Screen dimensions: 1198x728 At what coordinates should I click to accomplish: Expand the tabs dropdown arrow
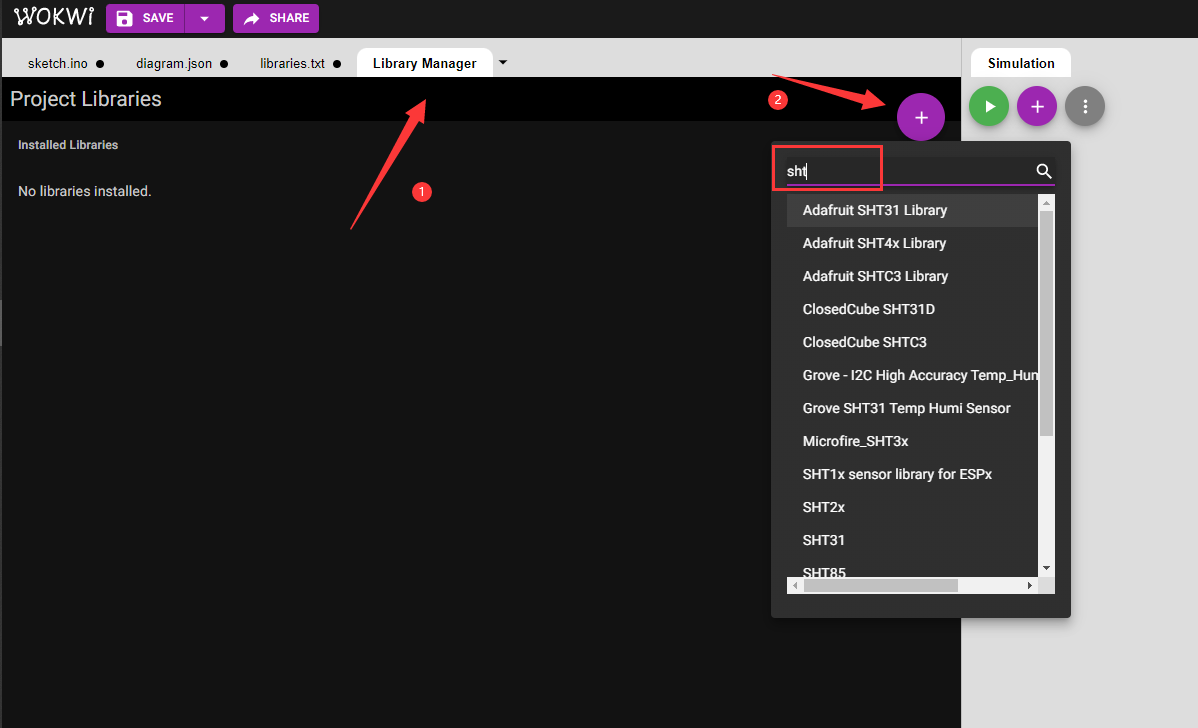pos(503,63)
